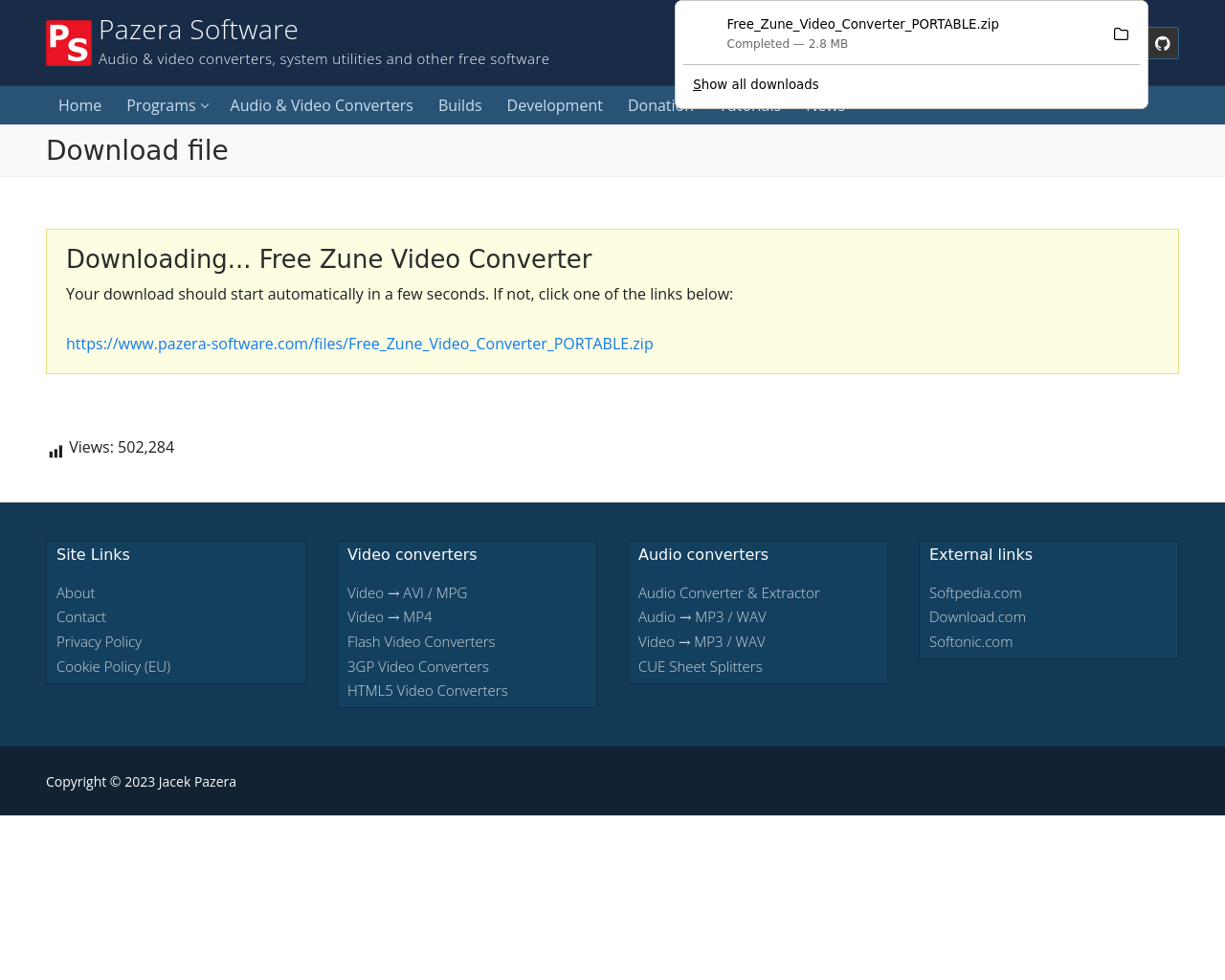Click the direct zip download link
The height and width of the screenshot is (980, 1225).
click(359, 344)
